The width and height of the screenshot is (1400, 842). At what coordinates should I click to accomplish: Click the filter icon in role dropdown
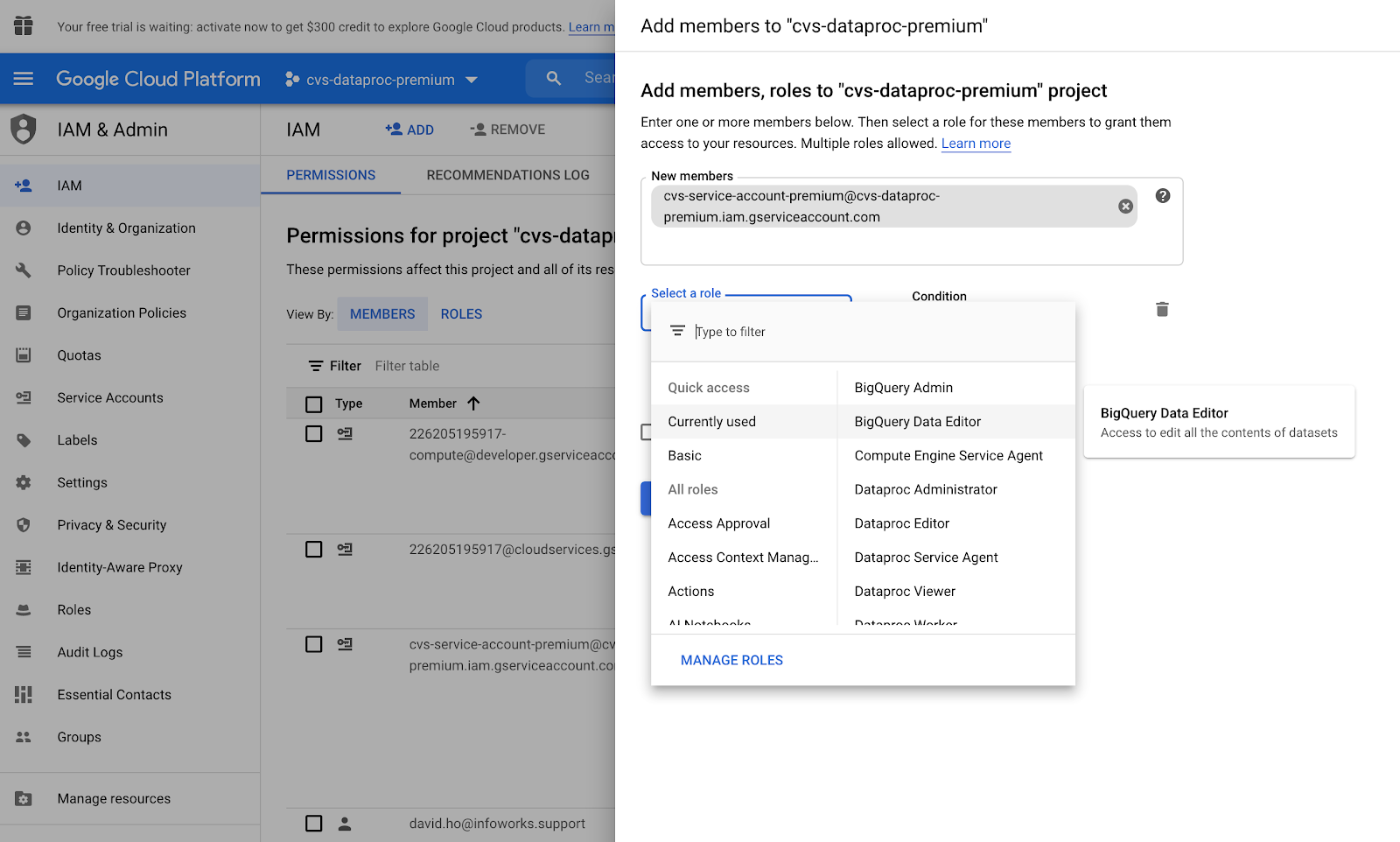(677, 331)
